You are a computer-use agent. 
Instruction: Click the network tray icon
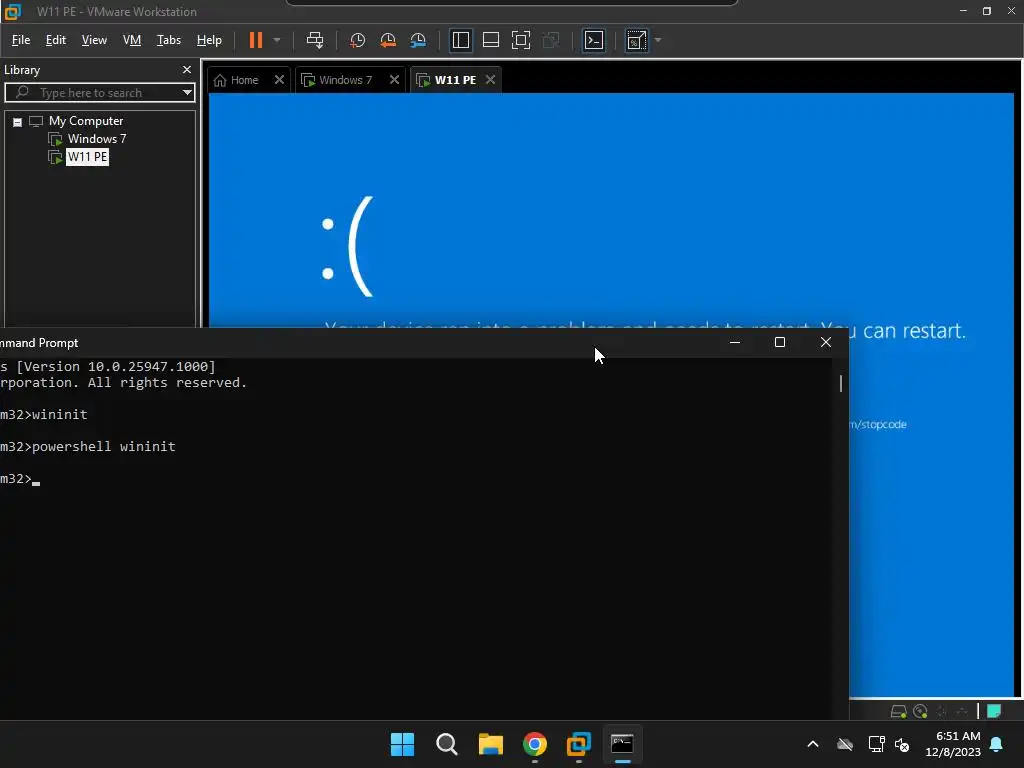pyautogui.click(x=876, y=744)
